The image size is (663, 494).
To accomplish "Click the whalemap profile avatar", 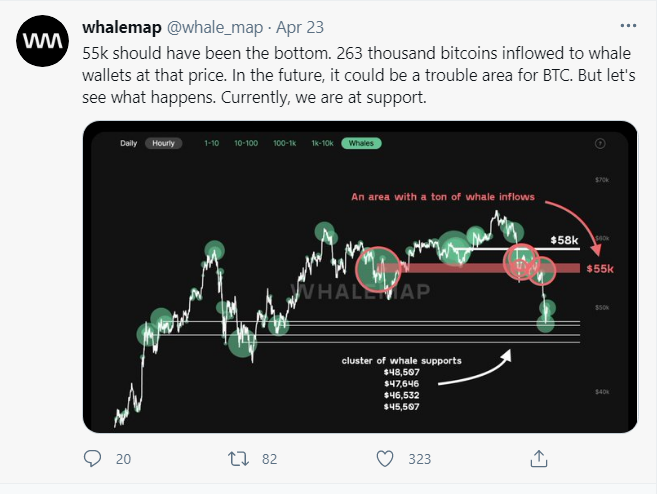I will click(x=41, y=41).
